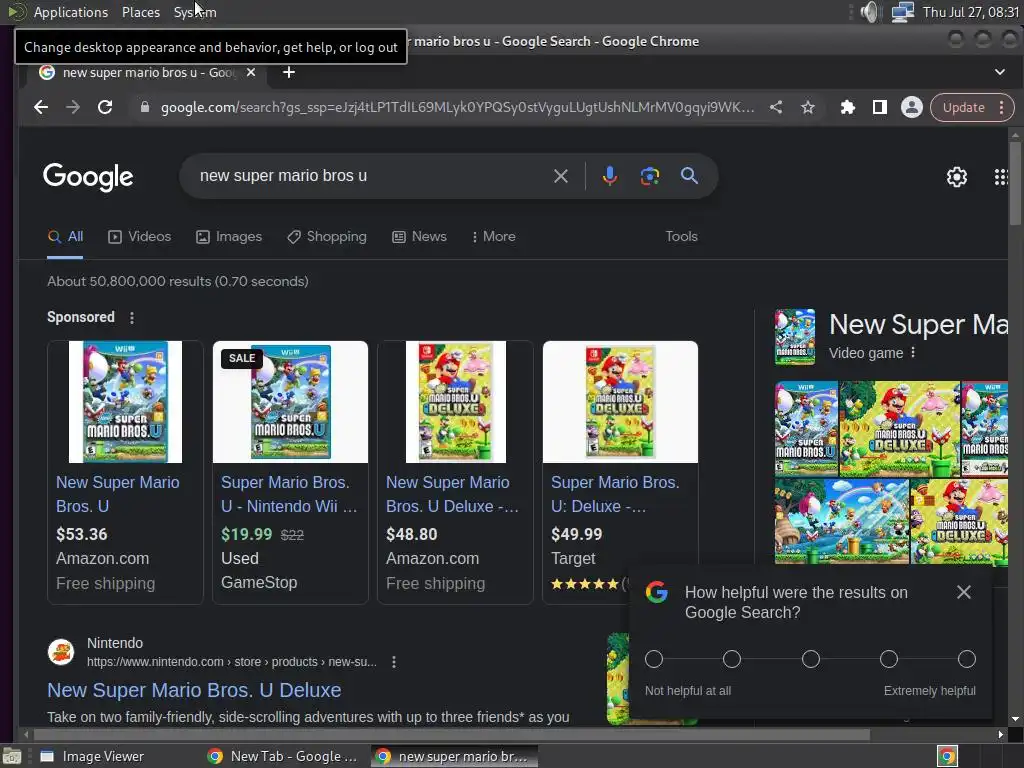Click the volume speaker tray icon
Viewport: 1024px width, 768px height.
871,12
